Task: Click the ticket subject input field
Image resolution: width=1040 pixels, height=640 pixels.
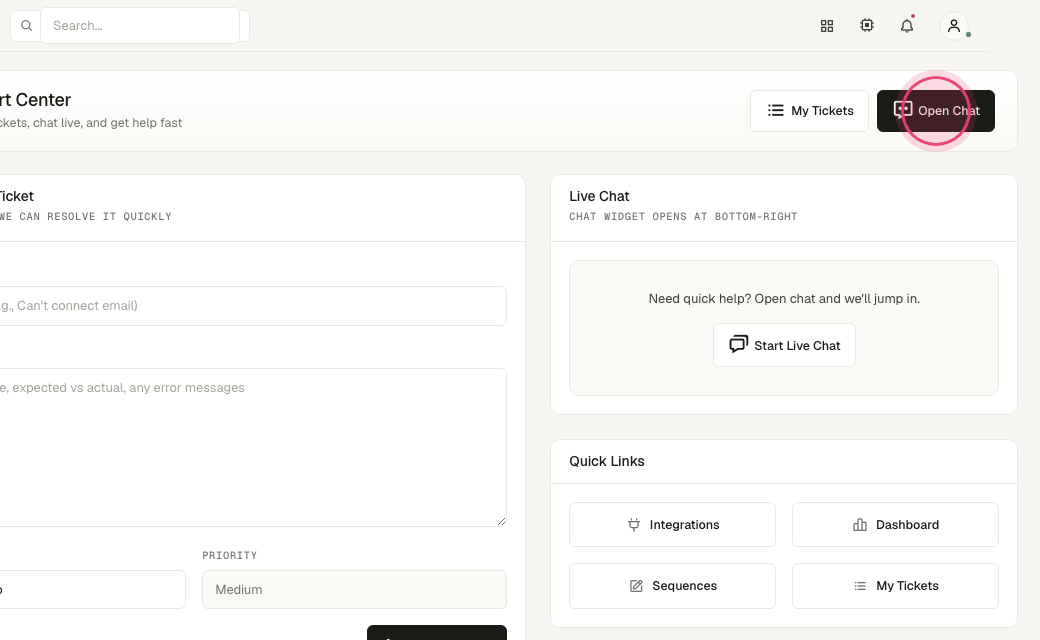Action: pos(252,306)
